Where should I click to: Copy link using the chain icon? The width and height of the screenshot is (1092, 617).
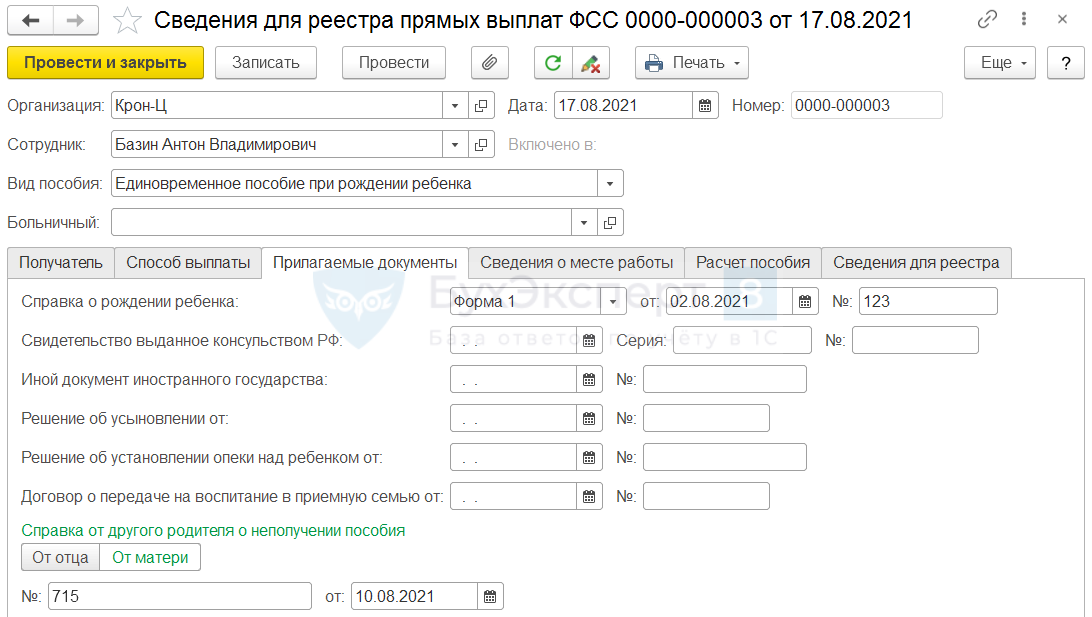click(x=987, y=19)
